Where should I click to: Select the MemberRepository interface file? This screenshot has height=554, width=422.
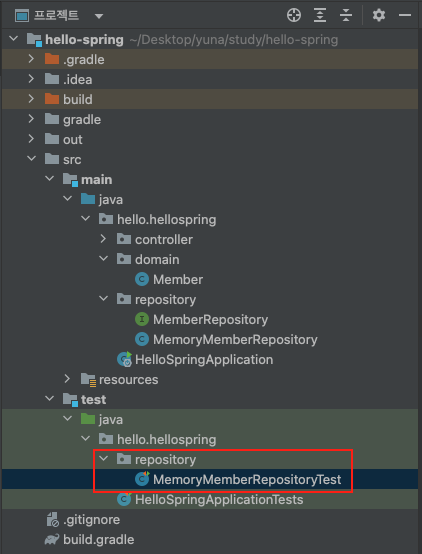pyautogui.click(x=210, y=319)
